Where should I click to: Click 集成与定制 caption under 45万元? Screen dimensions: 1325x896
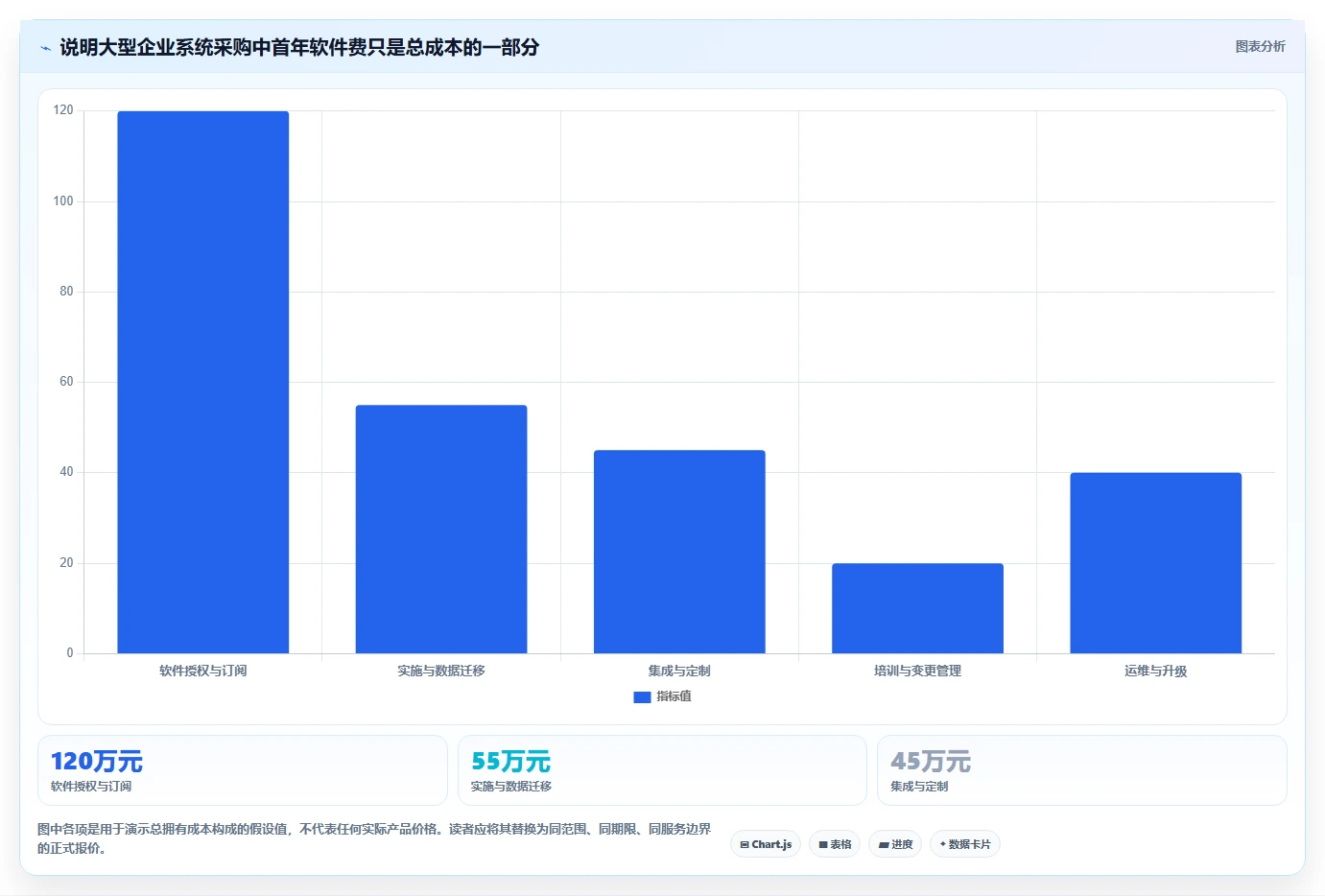coord(919,787)
